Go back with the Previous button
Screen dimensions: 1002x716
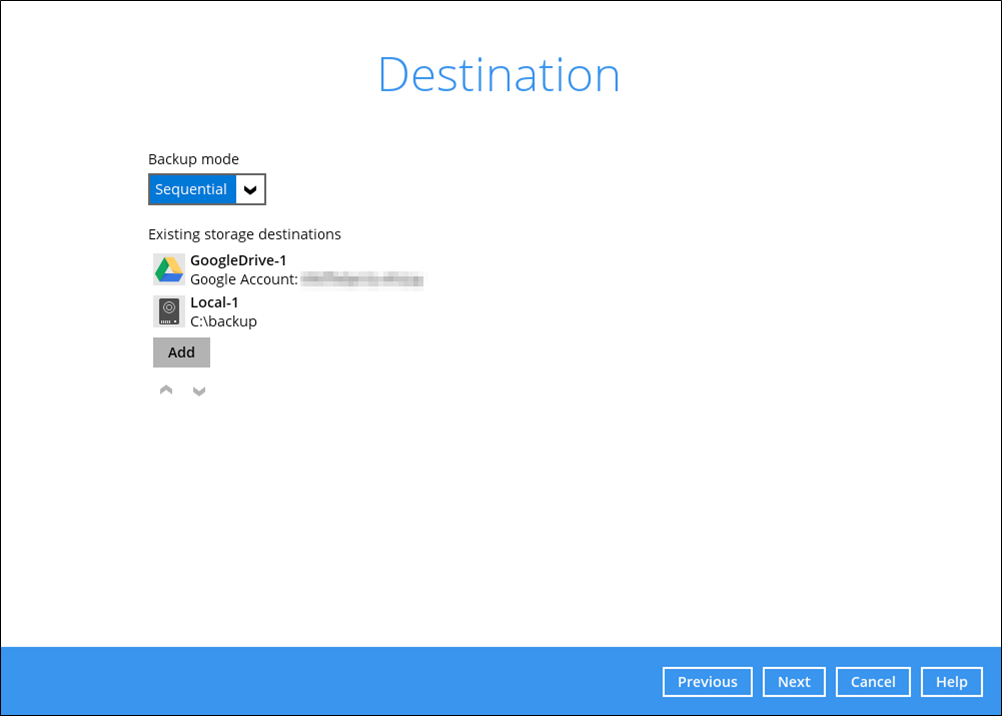pos(707,681)
